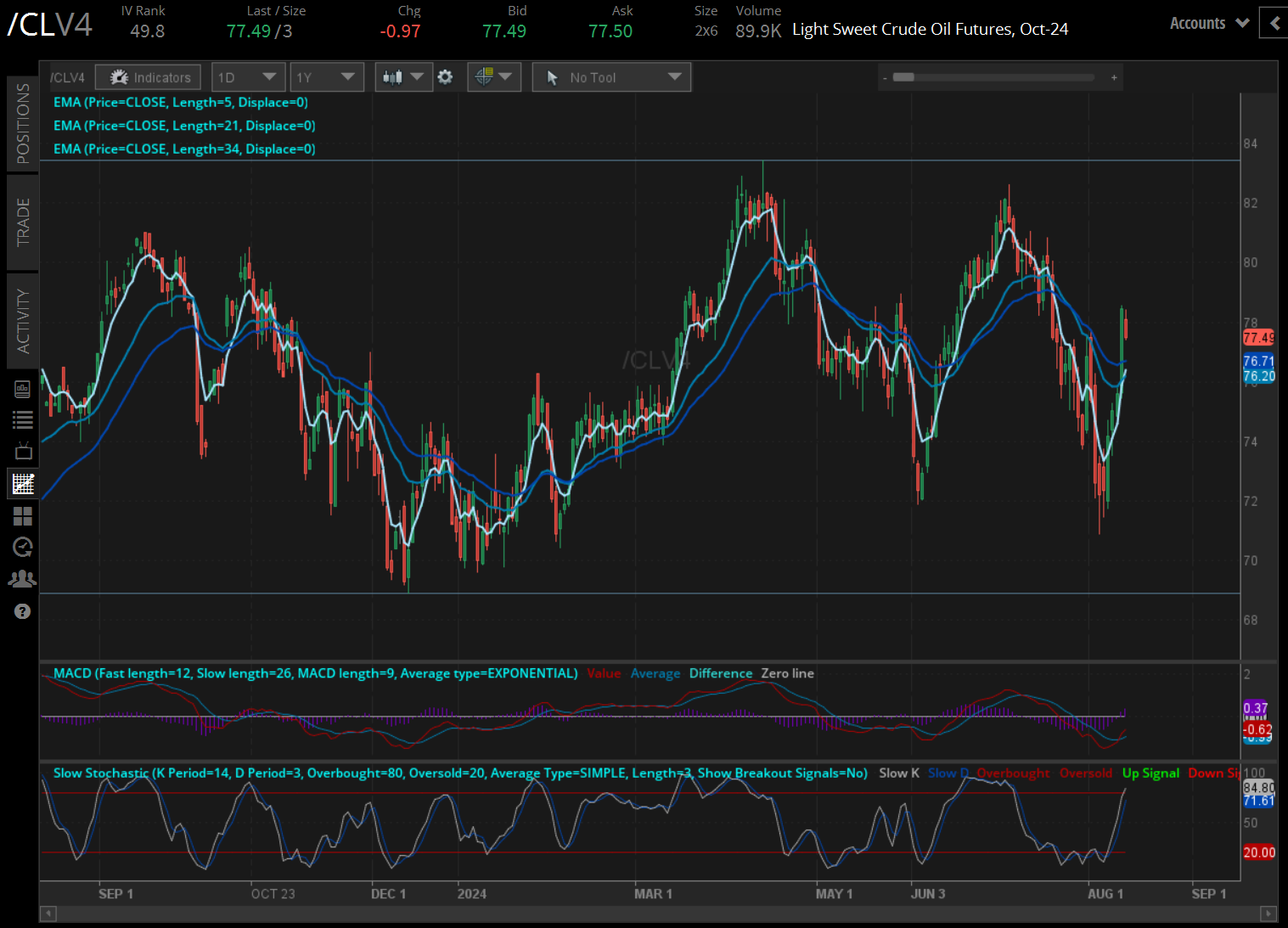1288x928 pixels.
Task: Click the Indicators button
Action: click(x=148, y=76)
